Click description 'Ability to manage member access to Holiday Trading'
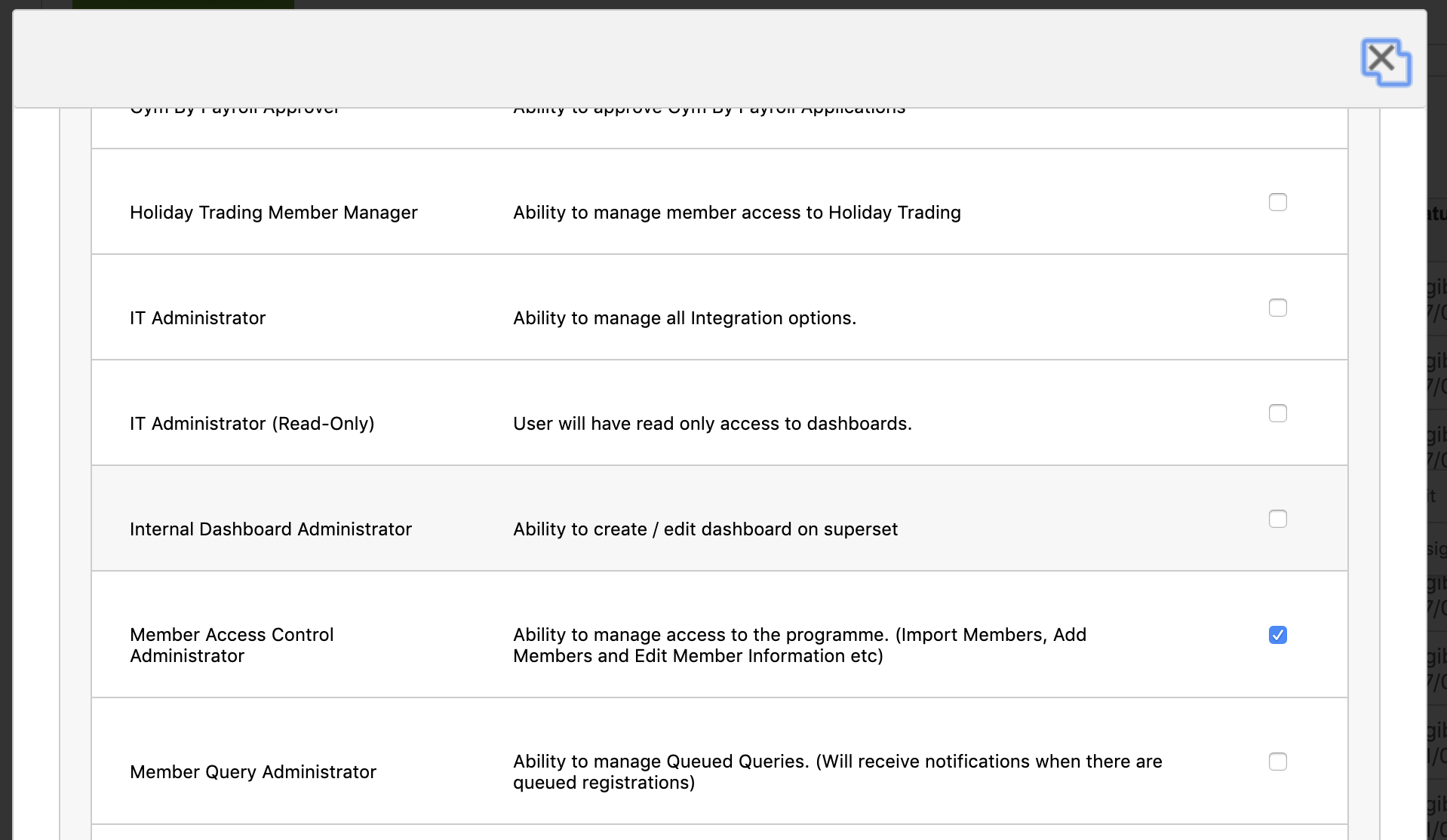The image size is (1447, 840). [x=737, y=213]
